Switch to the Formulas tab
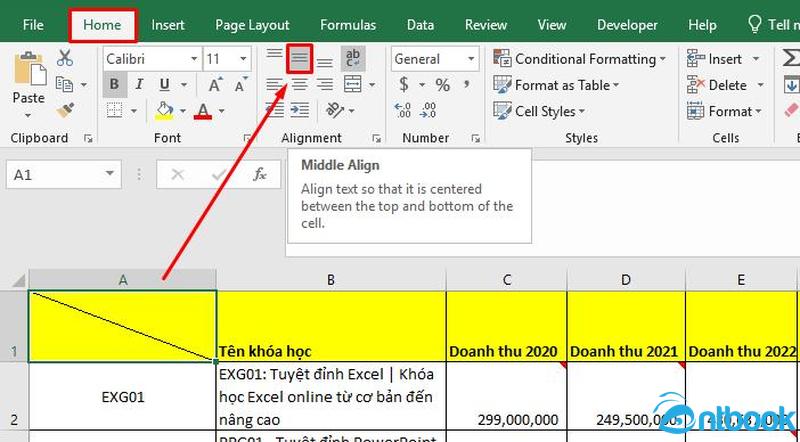 (348, 25)
